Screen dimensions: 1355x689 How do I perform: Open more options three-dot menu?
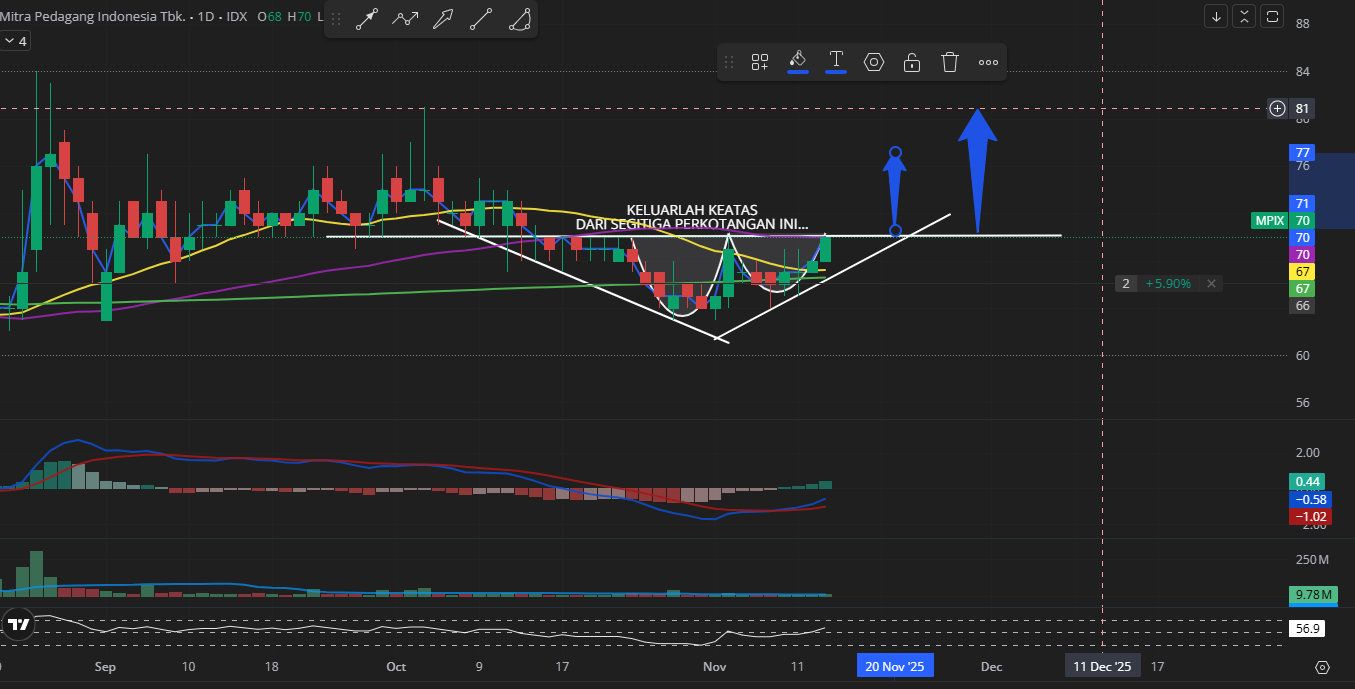(988, 62)
